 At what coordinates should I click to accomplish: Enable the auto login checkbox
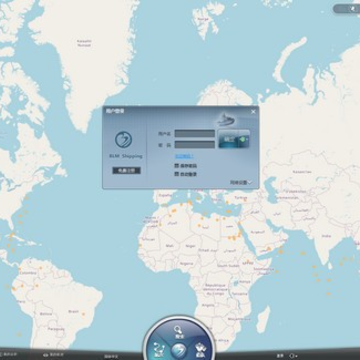[x=177, y=174]
